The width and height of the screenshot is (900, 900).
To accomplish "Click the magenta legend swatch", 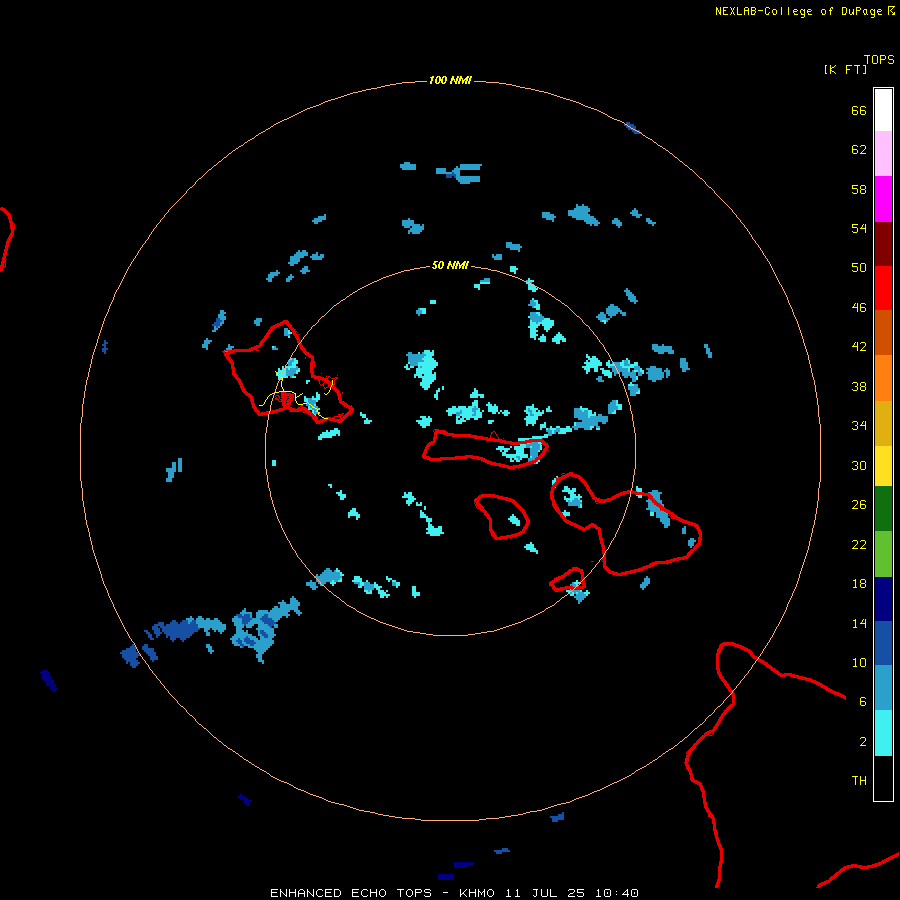I will [x=883, y=199].
